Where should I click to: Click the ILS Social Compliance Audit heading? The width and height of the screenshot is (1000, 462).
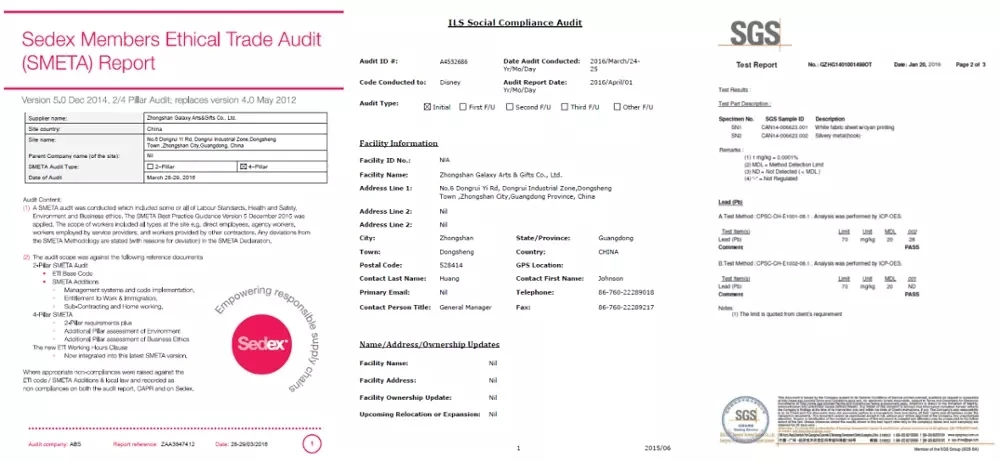click(517, 22)
